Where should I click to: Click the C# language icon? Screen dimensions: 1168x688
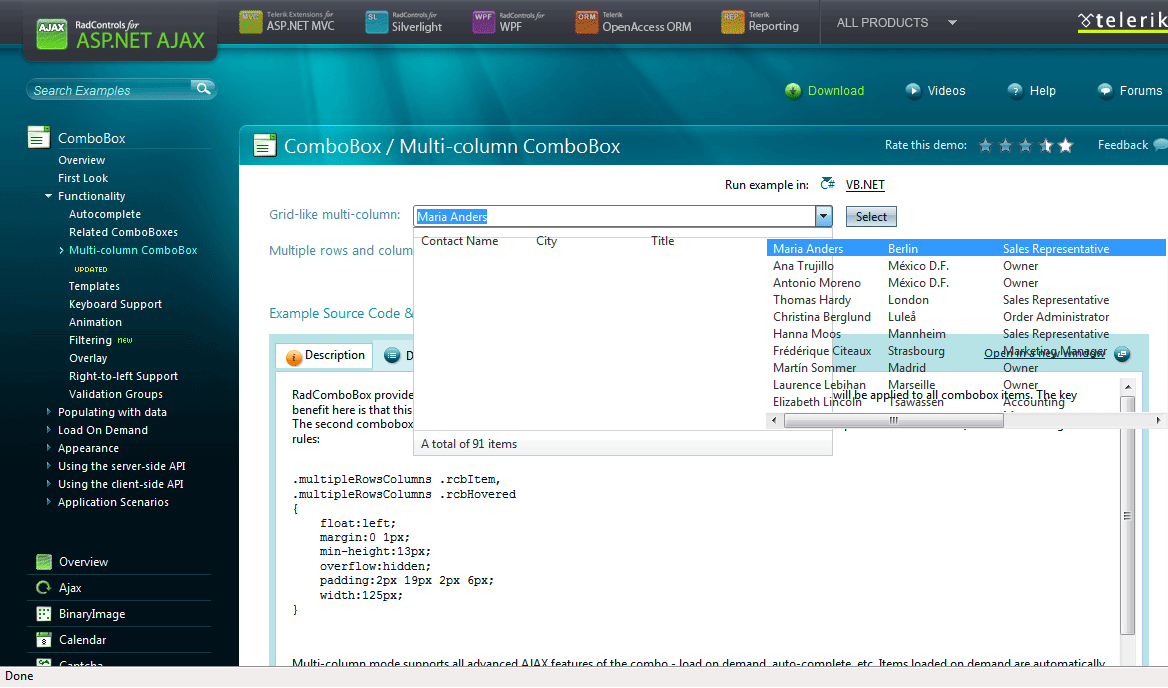(828, 183)
